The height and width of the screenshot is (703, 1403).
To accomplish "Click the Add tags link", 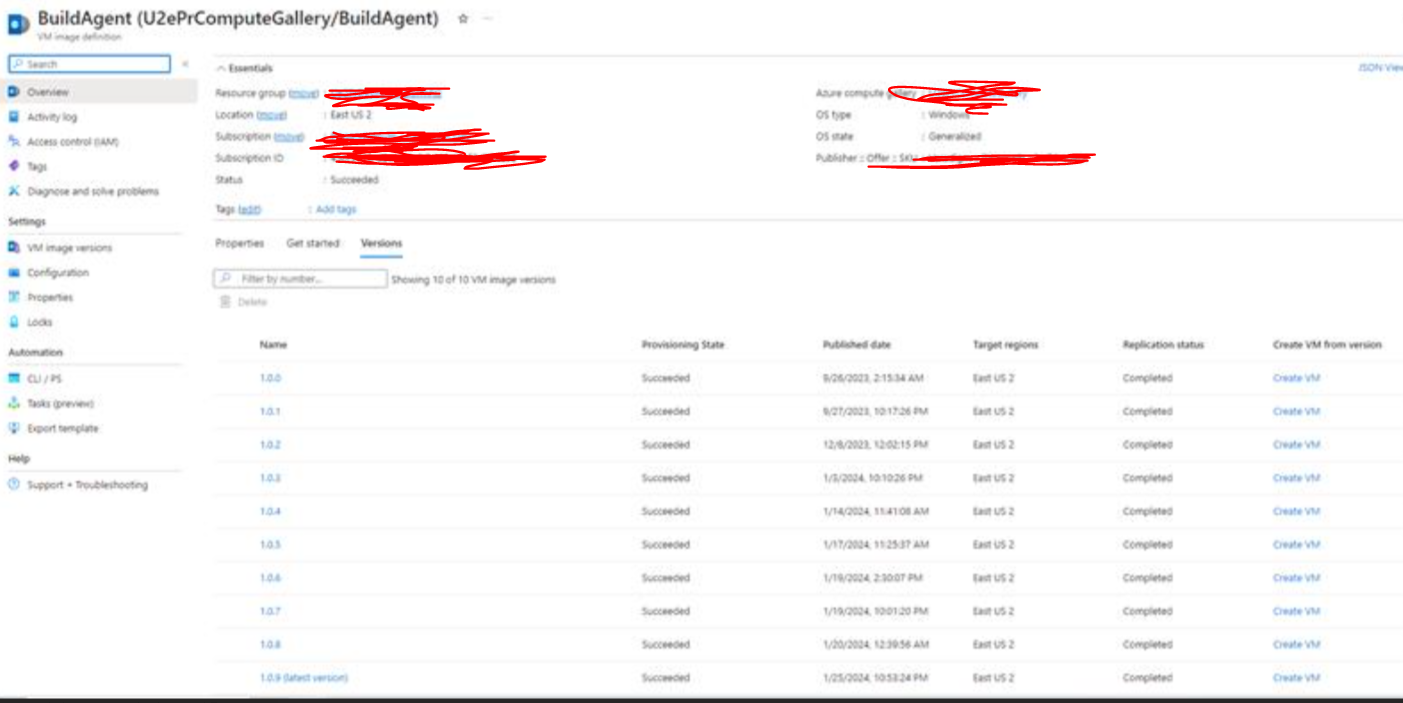I will (336, 209).
